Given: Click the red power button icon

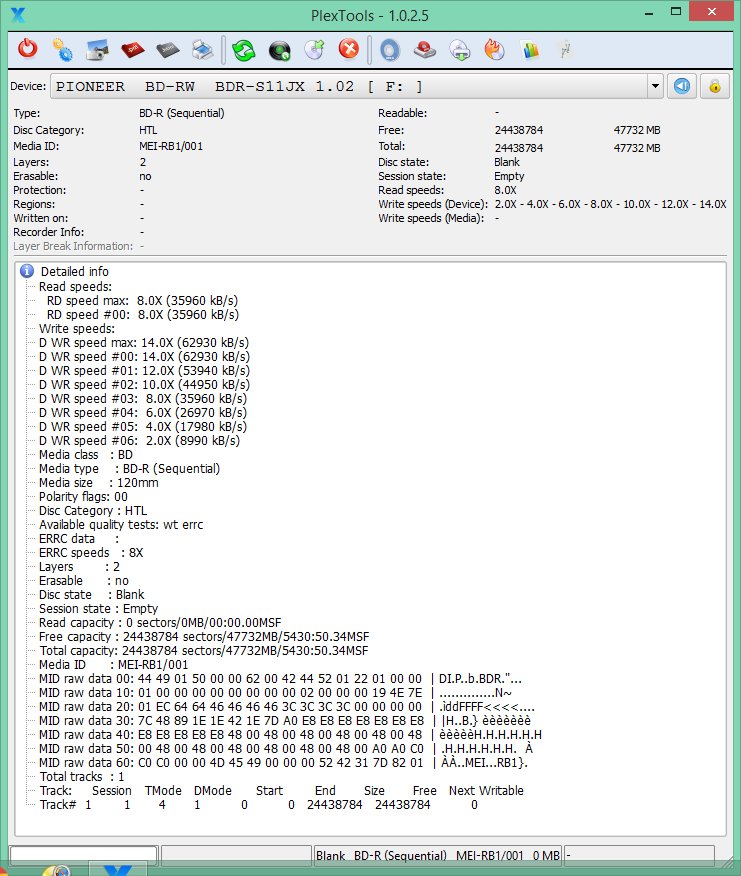Looking at the screenshot, I should click(28, 49).
